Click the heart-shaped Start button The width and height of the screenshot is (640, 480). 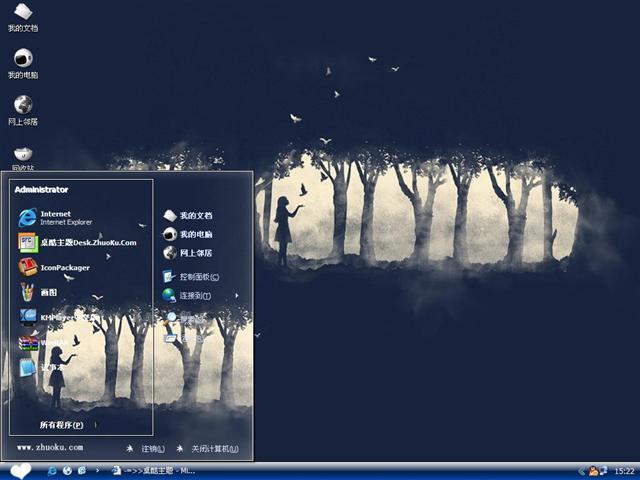(x=20, y=471)
